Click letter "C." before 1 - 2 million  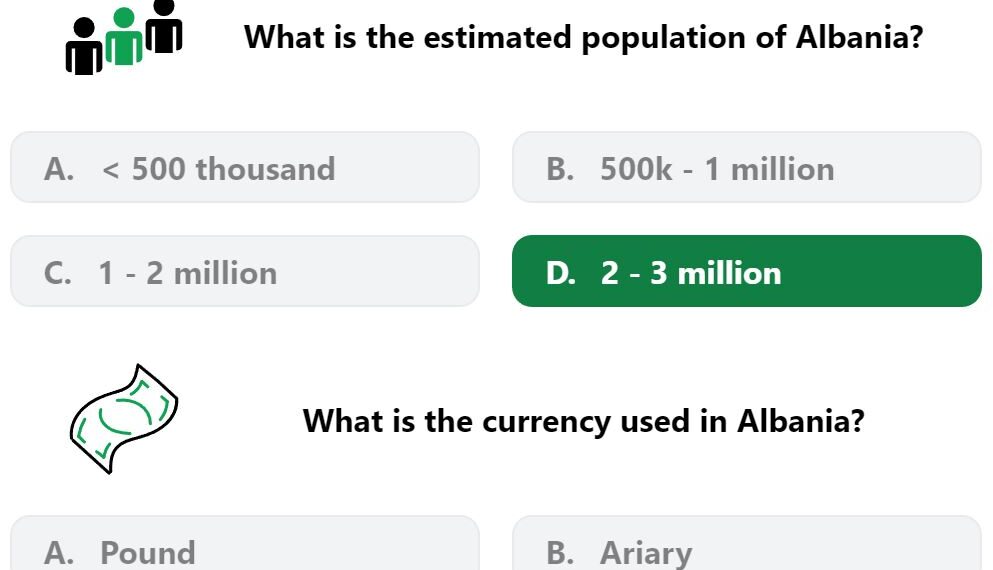58,273
